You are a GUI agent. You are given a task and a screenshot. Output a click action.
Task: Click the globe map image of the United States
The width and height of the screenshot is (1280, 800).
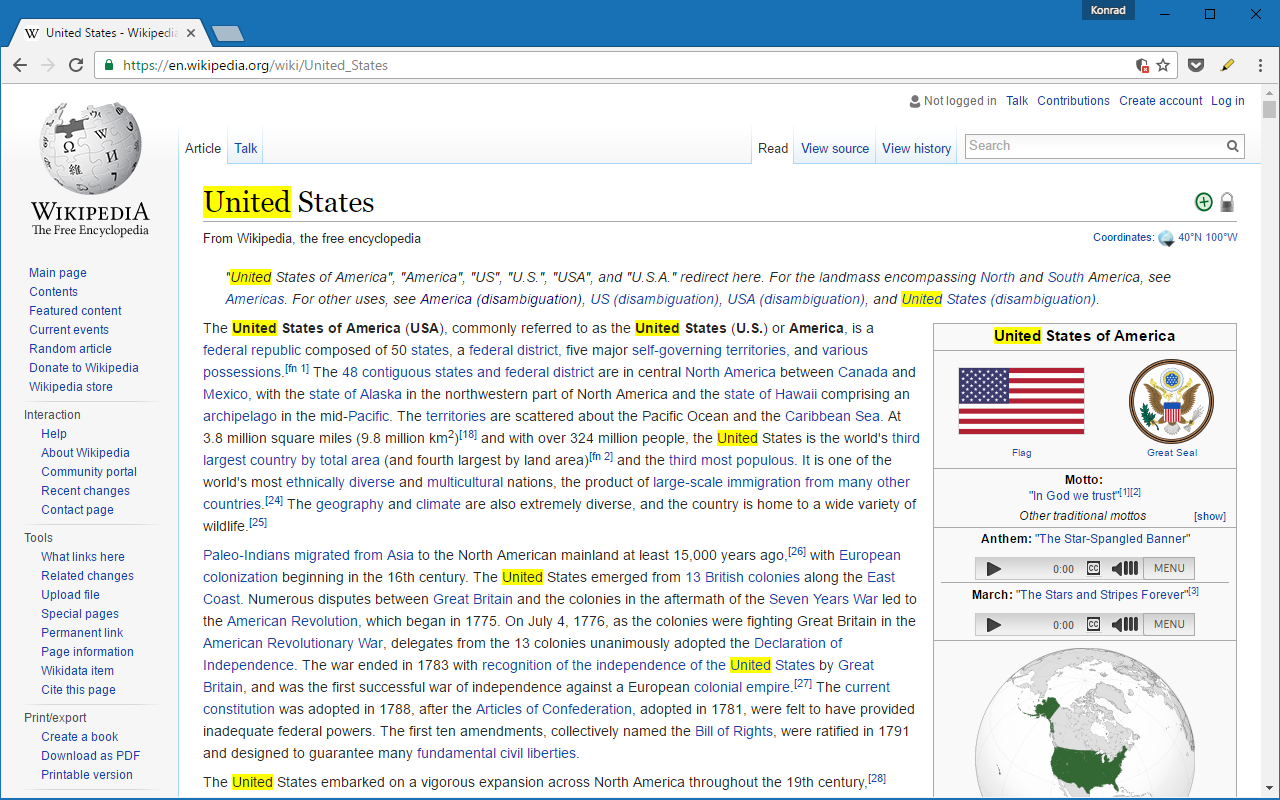pyautogui.click(x=1085, y=724)
